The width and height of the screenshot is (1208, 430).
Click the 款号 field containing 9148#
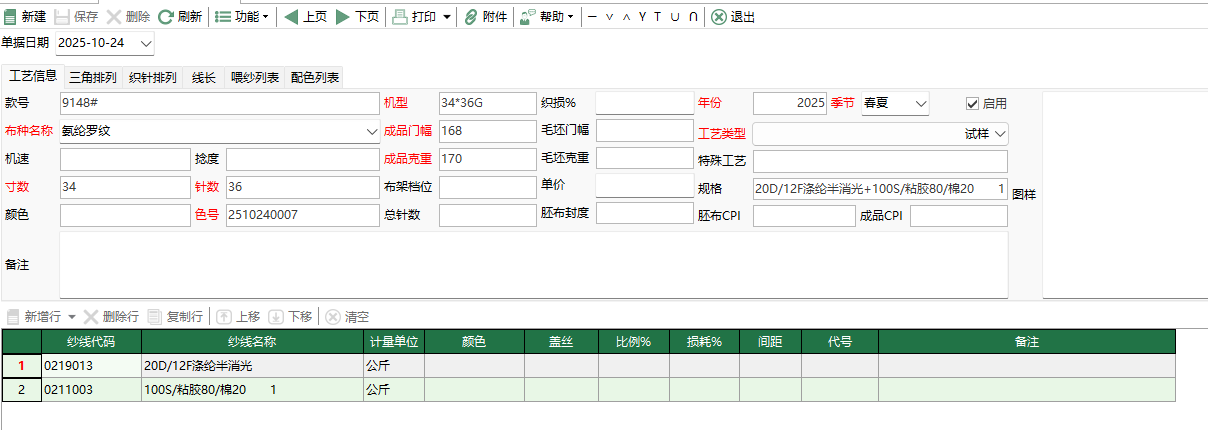(219, 103)
